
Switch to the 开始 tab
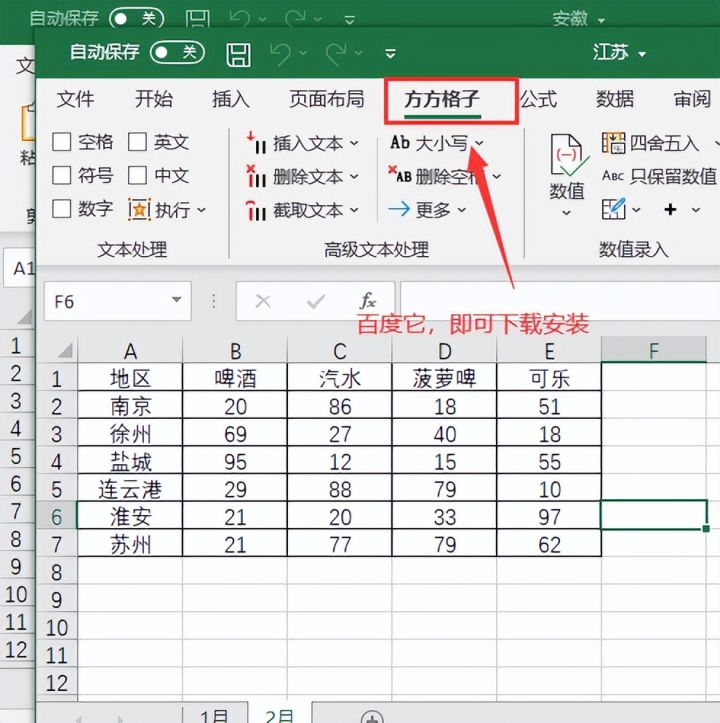point(154,99)
